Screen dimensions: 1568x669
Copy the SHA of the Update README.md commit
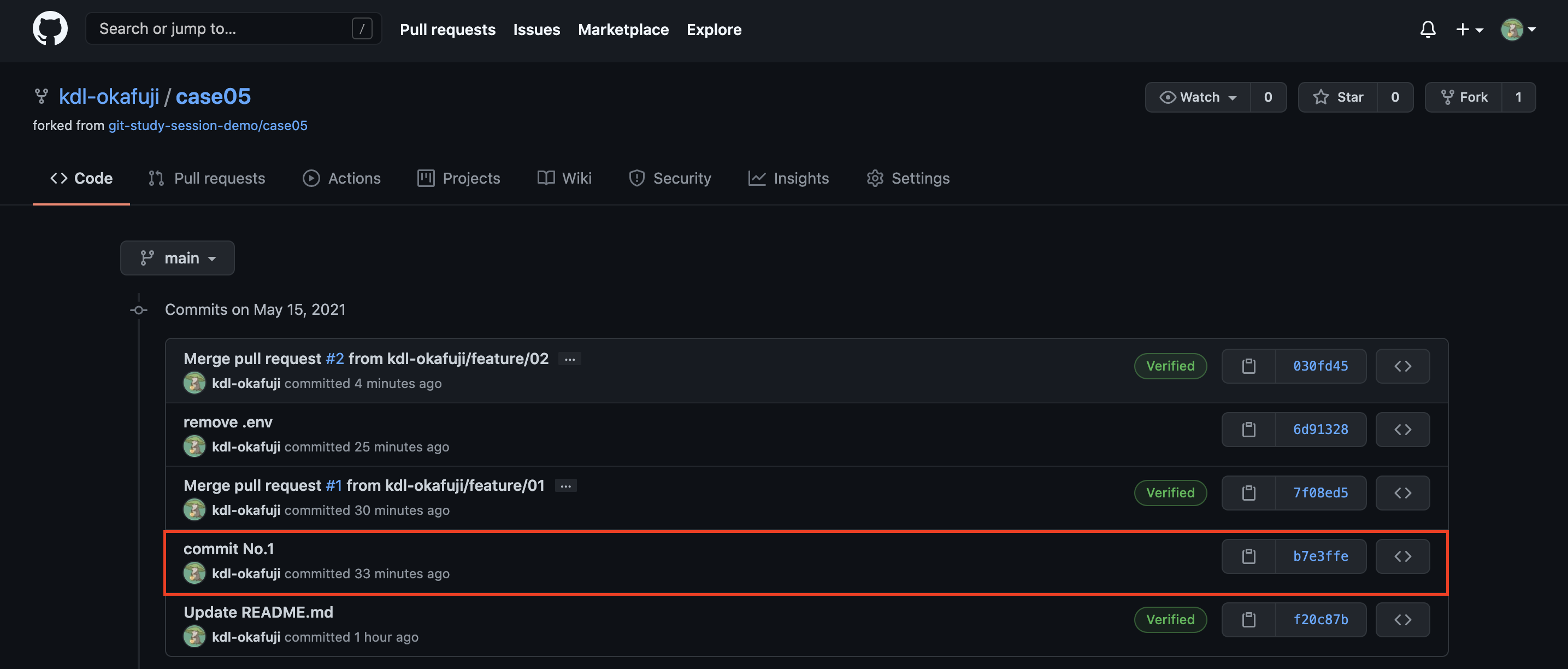[1248, 619]
